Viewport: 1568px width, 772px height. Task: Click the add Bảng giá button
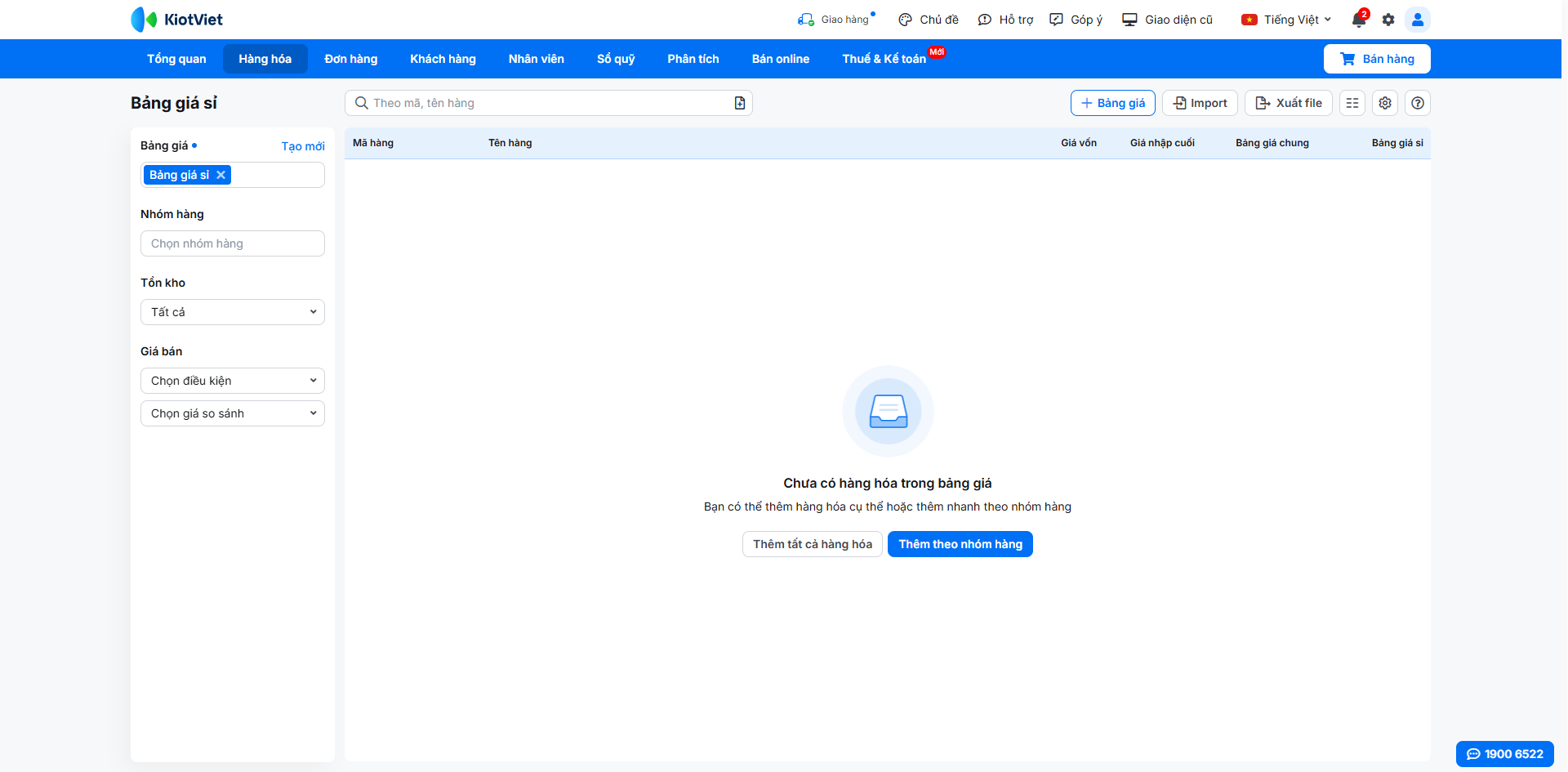tap(1113, 103)
